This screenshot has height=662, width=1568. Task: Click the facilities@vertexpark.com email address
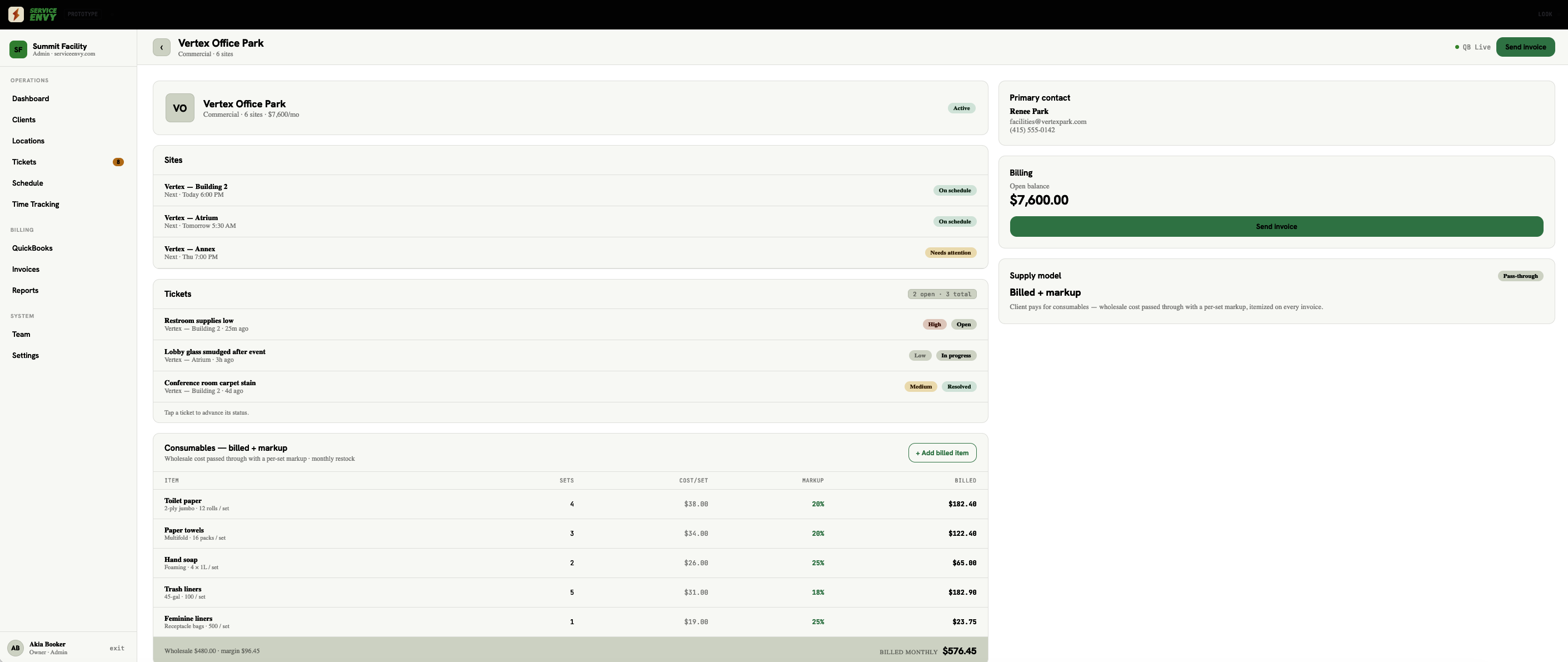tap(1047, 122)
